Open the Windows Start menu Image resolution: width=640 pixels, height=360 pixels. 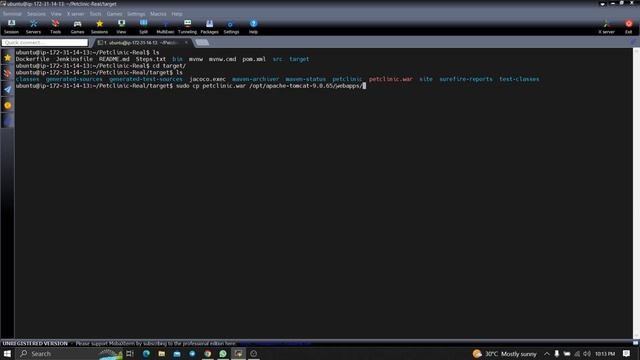(7, 353)
